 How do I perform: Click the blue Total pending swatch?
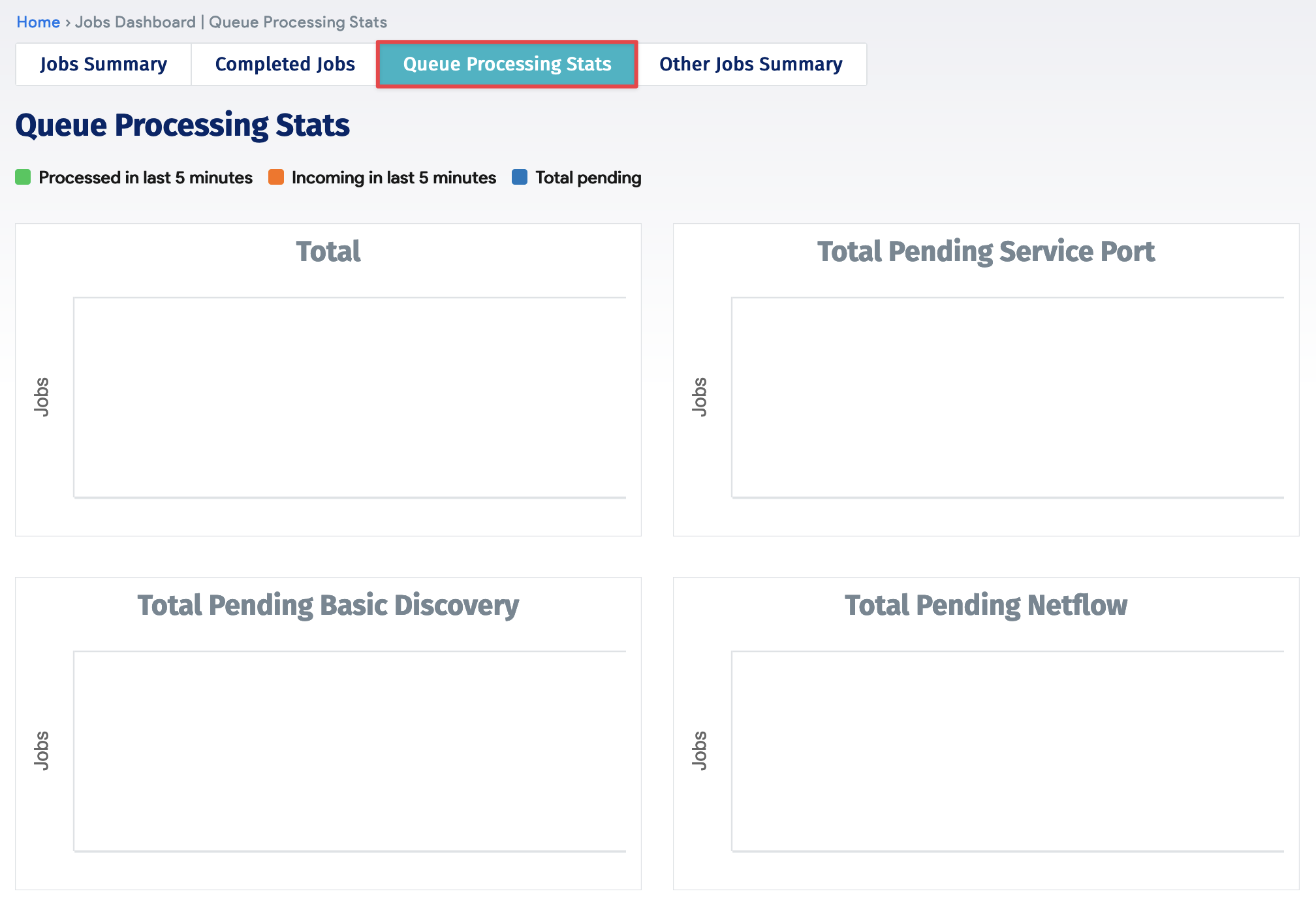point(520,177)
